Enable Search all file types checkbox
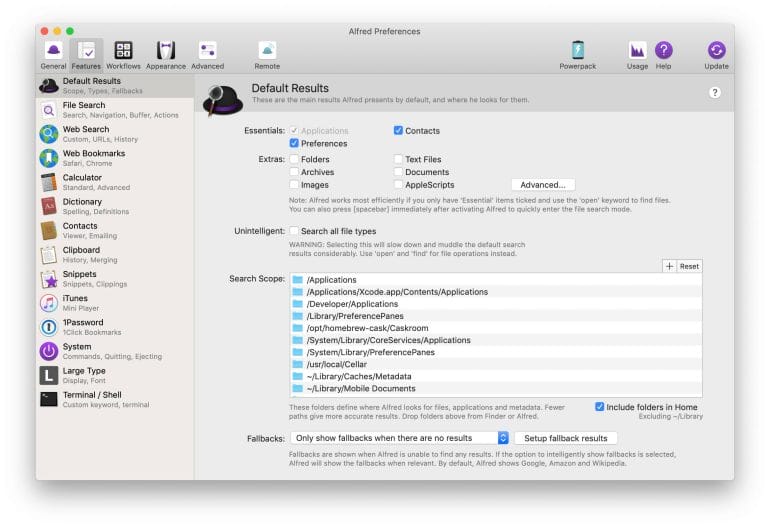Image resolution: width=770 pixels, height=527 pixels. tap(294, 230)
